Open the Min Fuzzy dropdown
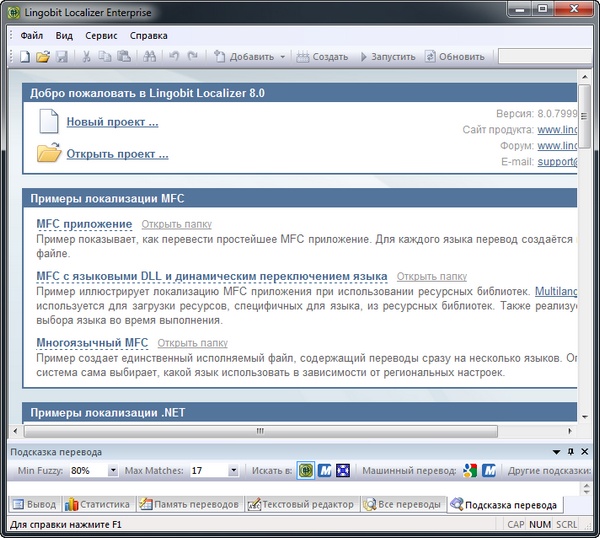 pos(113,471)
